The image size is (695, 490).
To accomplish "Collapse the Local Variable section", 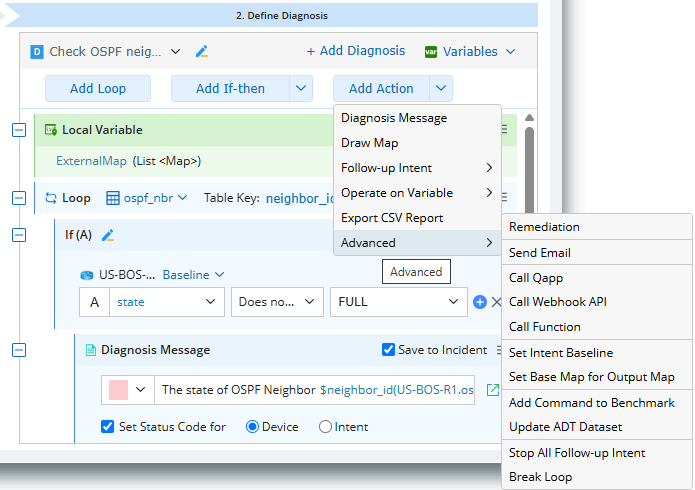I will pyautogui.click(x=18, y=130).
